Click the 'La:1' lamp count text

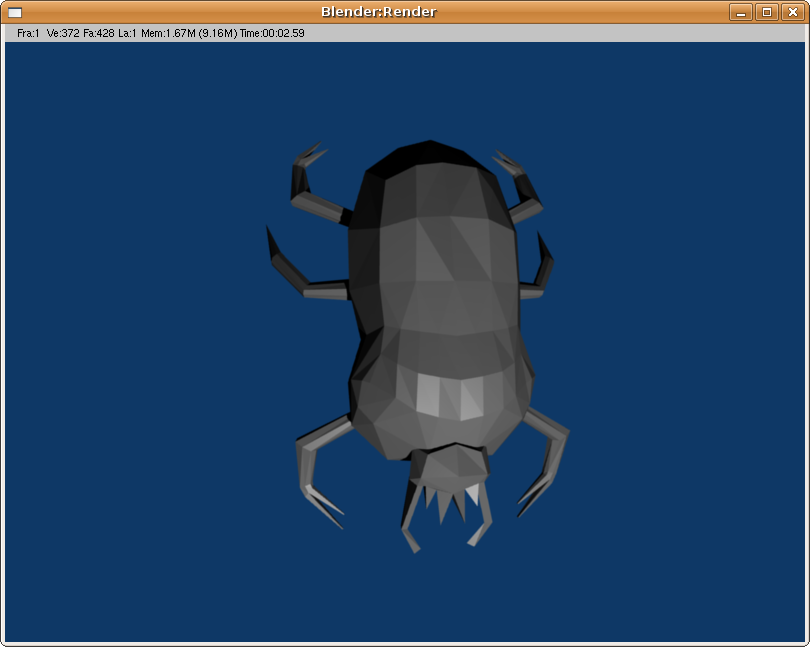point(127,33)
